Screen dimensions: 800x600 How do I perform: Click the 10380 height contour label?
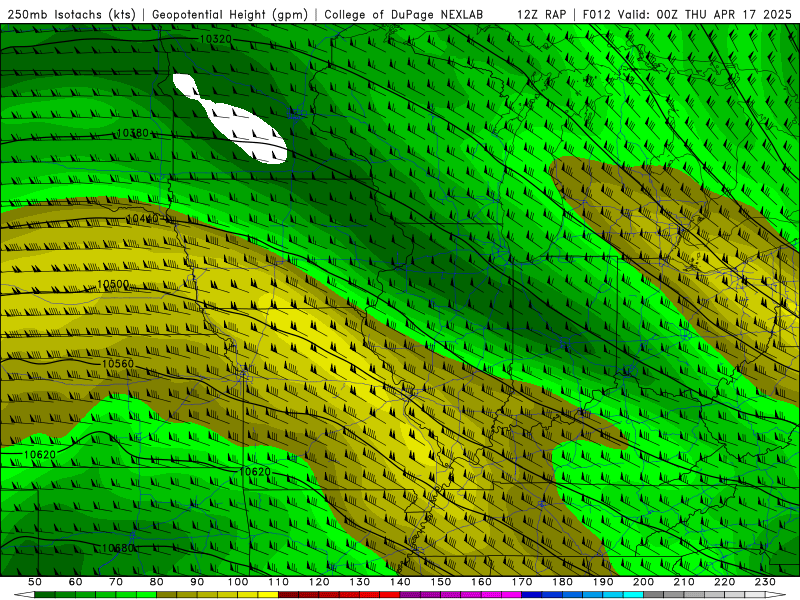pyautogui.click(x=133, y=133)
